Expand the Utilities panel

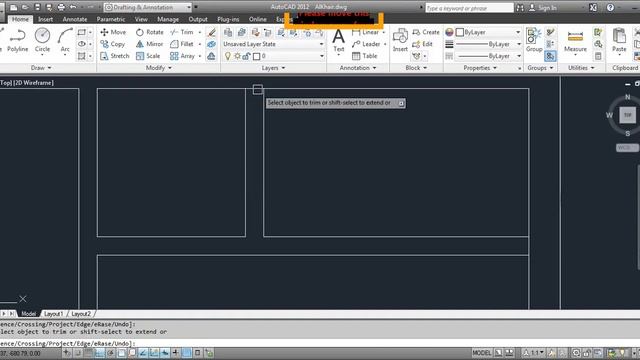click(x=581, y=68)
